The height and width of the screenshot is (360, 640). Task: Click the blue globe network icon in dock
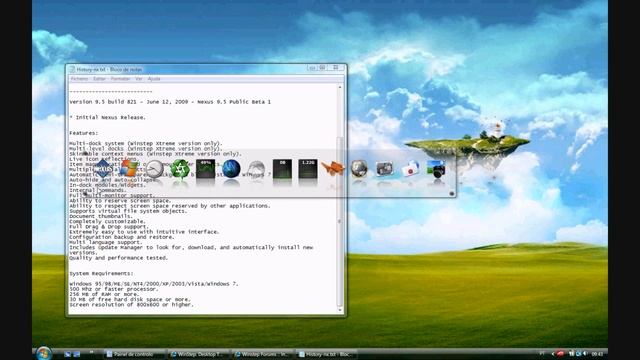coord(231,169)
